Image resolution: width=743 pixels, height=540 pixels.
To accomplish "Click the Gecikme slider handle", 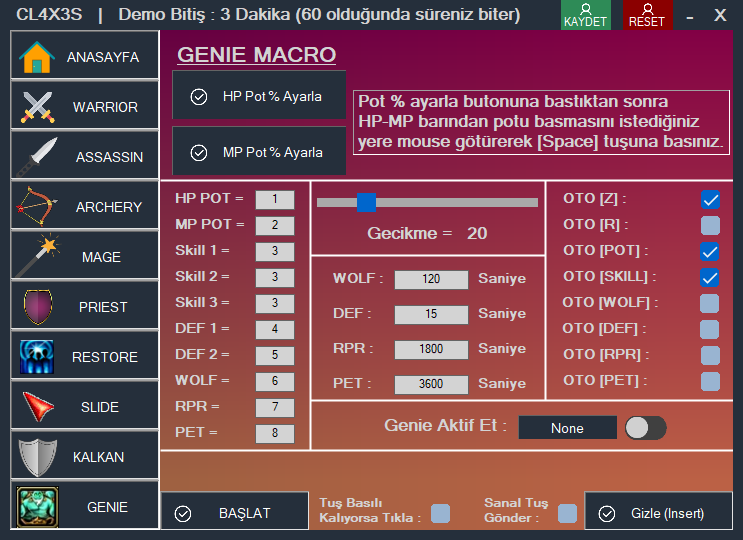I will [366, 202].
